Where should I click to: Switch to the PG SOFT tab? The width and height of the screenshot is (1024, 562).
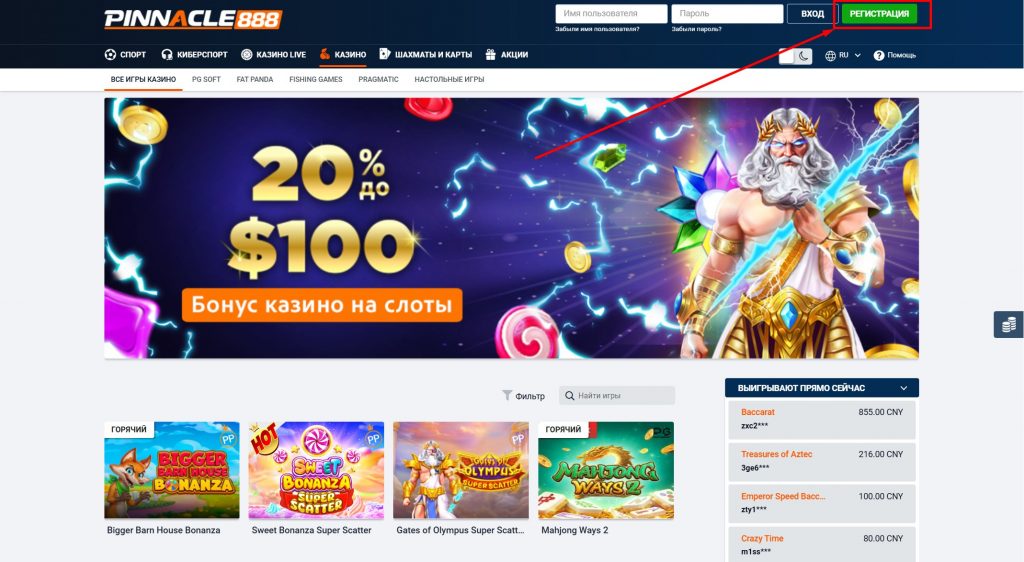coord(206,80)
